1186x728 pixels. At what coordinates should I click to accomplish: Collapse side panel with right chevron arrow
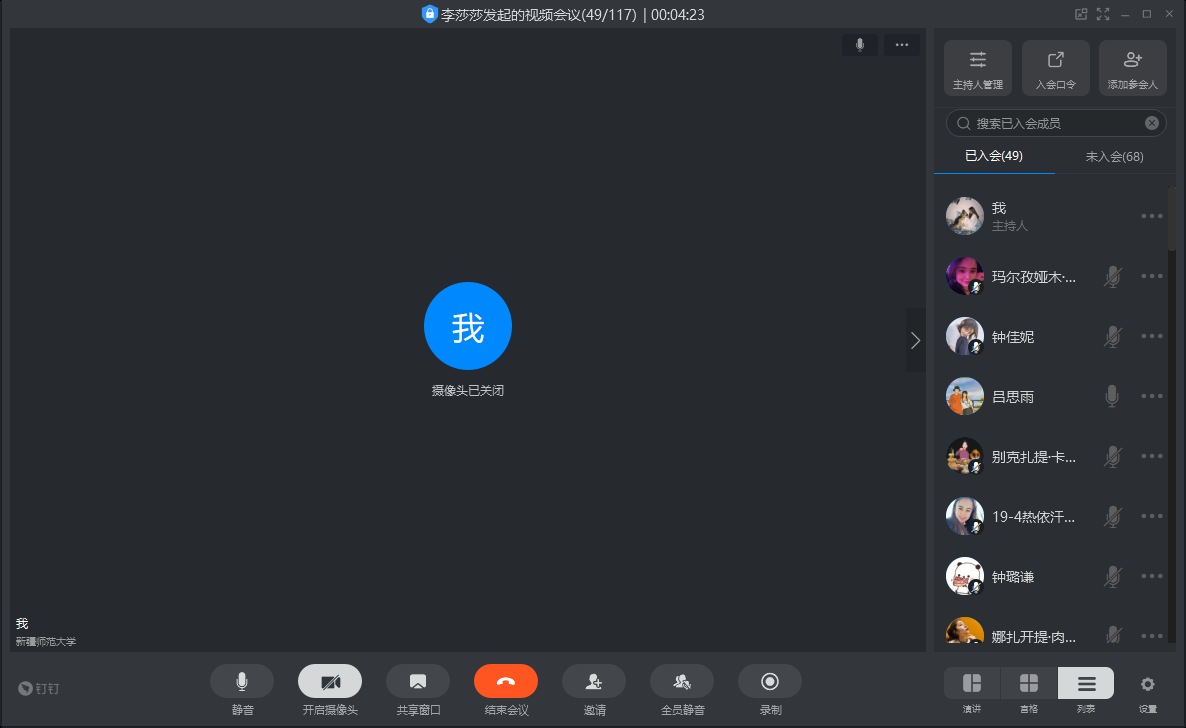(x=915, y=340)
